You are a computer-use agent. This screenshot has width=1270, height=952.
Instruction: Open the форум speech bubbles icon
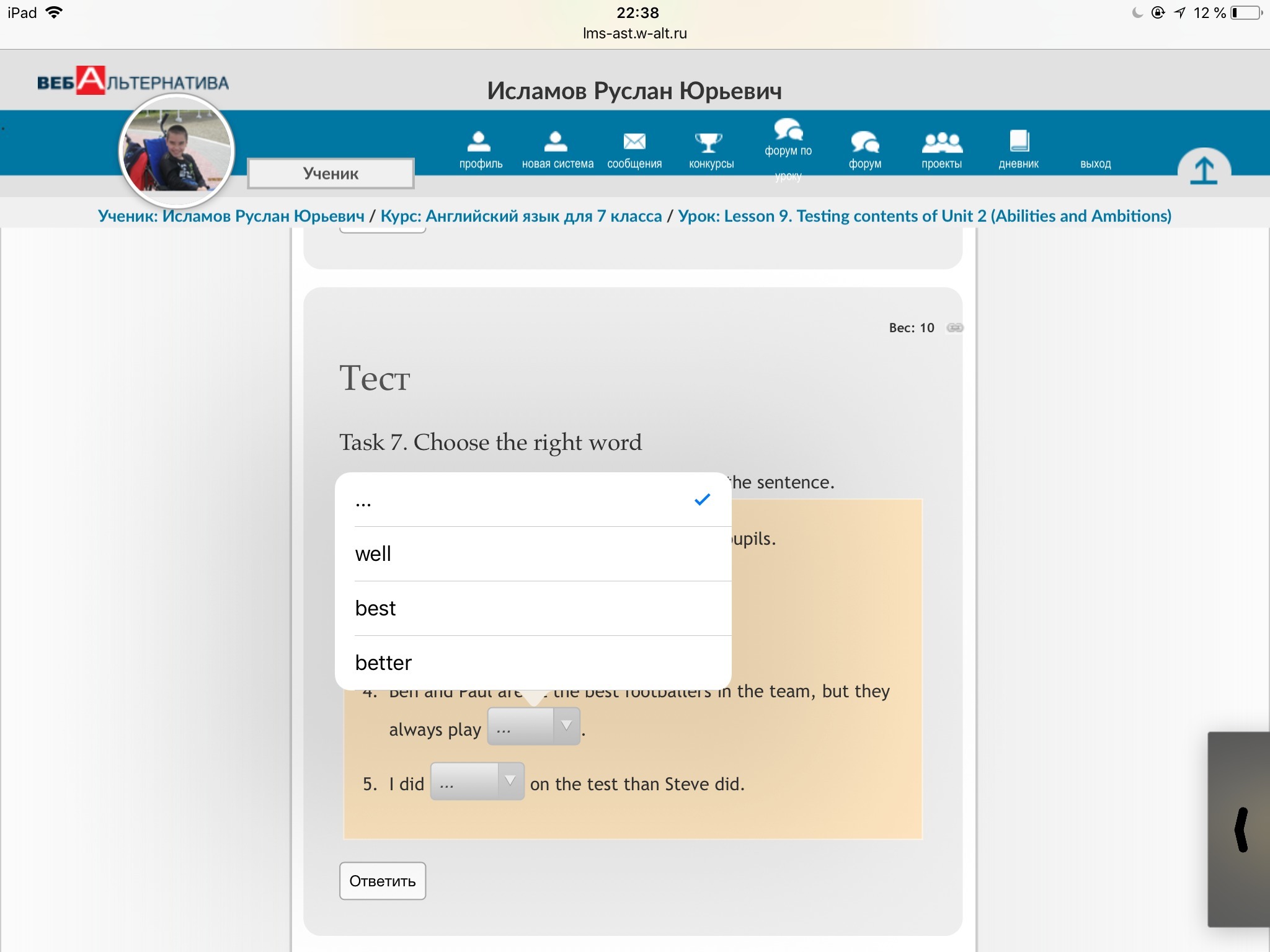[864, 142]
